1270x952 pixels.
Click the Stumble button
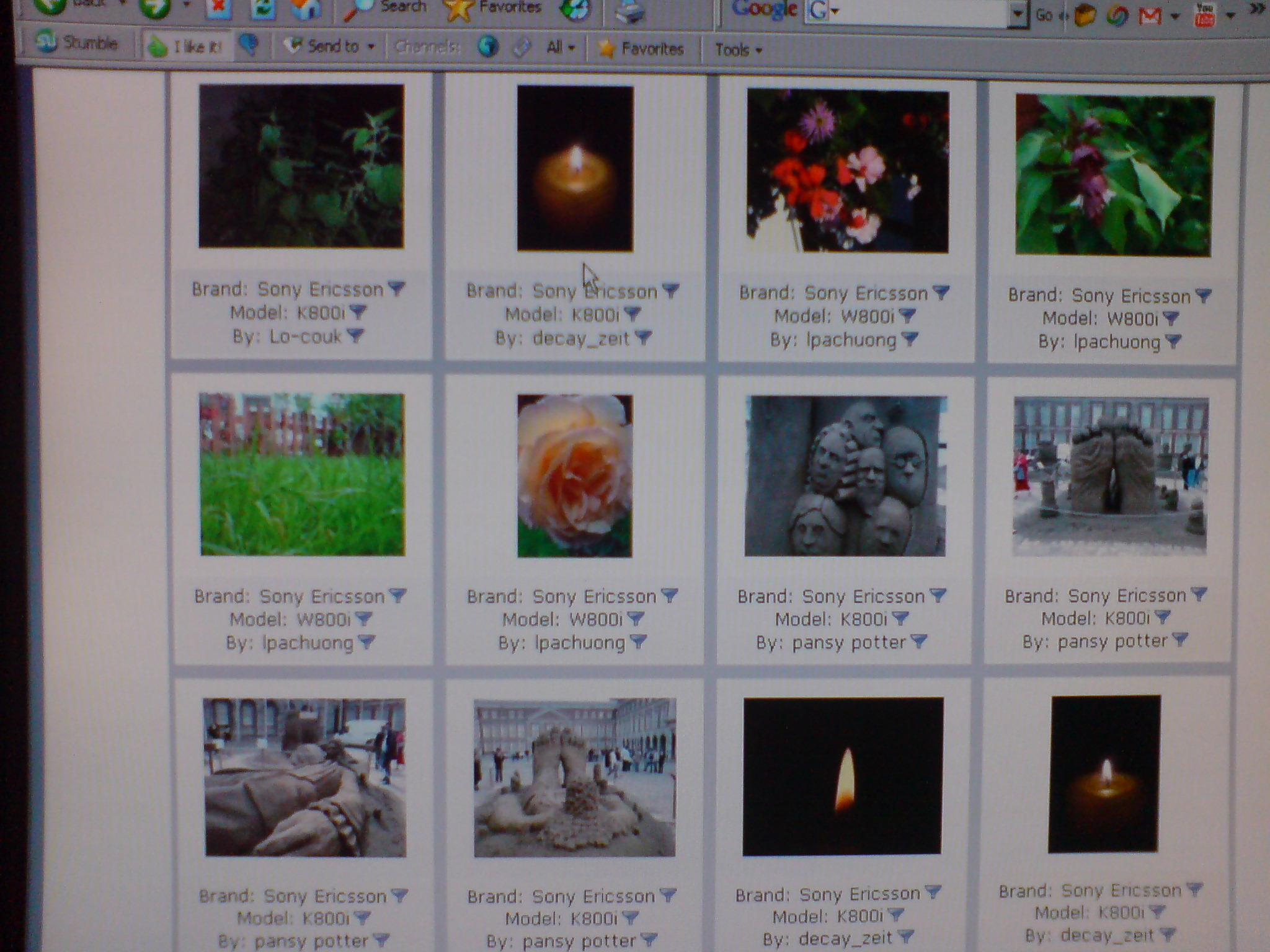(x=78, y=43)
